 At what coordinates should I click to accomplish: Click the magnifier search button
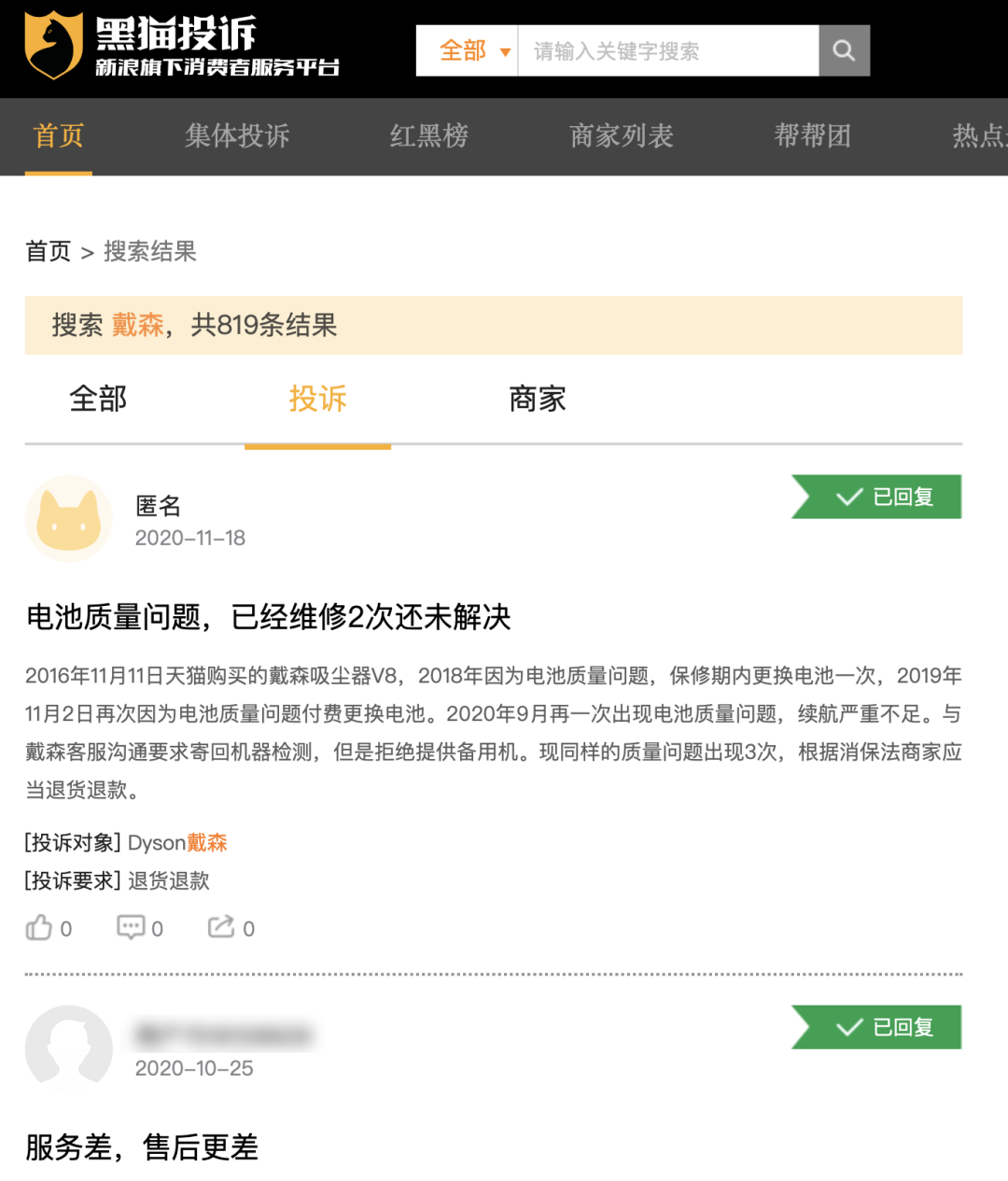844,50
